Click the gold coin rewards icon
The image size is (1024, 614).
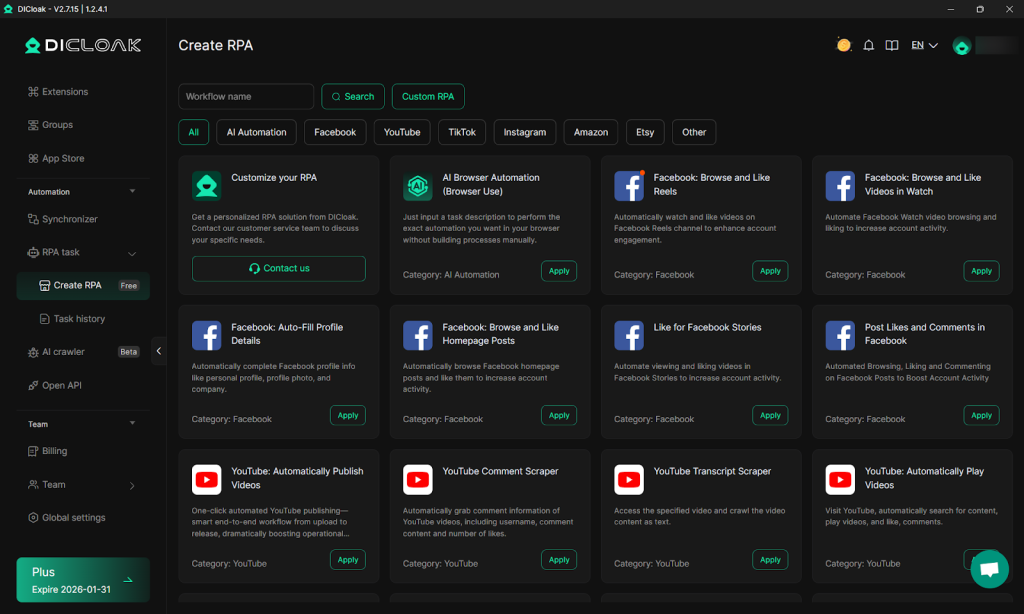tap(844, 45)
